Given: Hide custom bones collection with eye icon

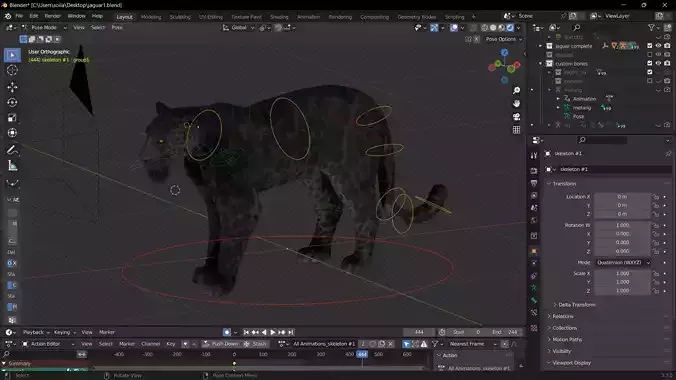Looking at the screenshot, I should coord(658,63).
